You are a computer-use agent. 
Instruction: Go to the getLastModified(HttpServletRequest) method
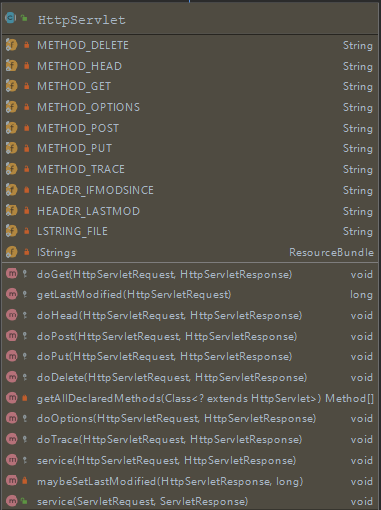[190, 294]
